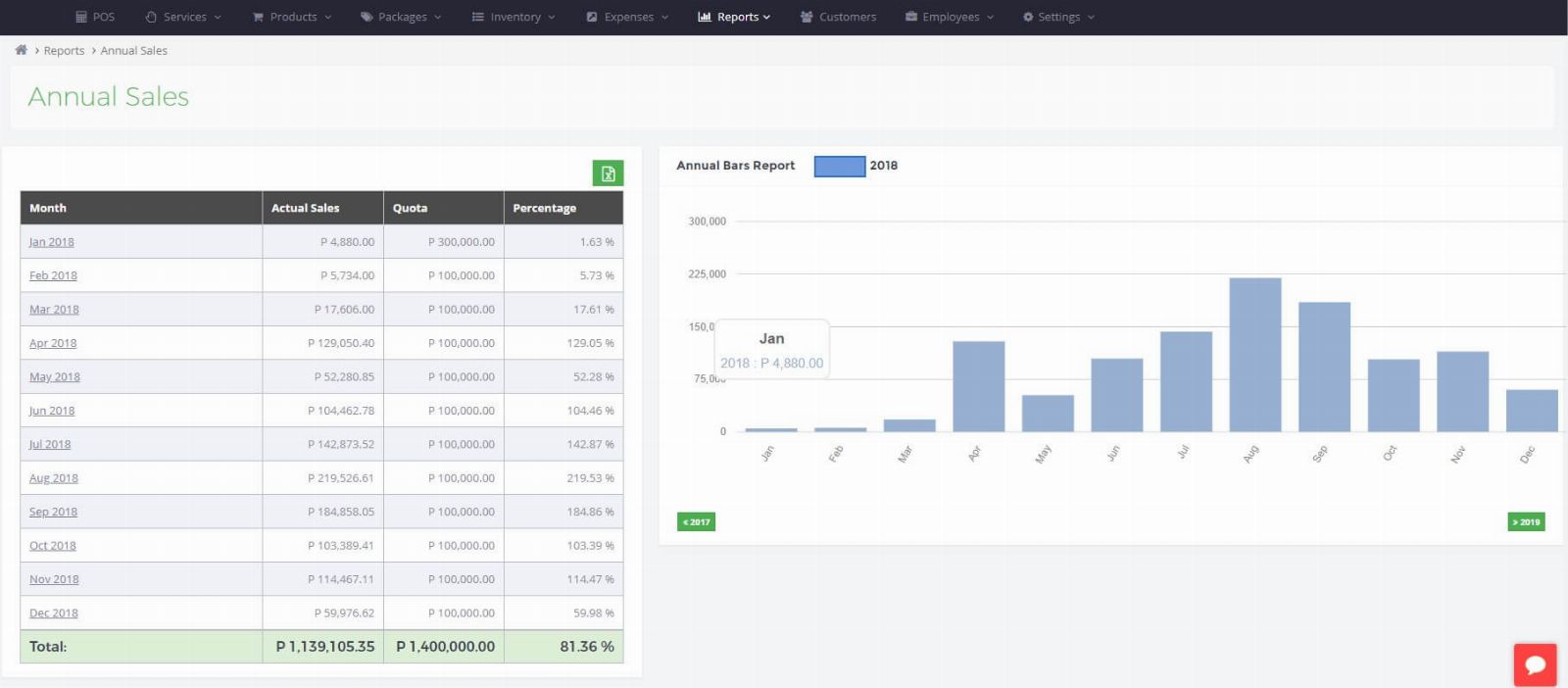Screen dimensions: 1568x688
Task: Click the POS calculator icon
Action: [81, 17]
